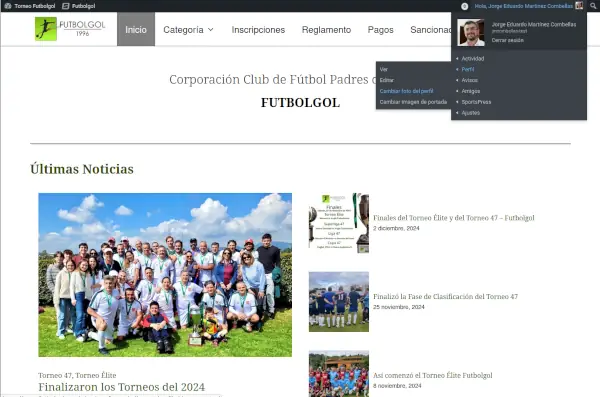Image resolution: width=600 pixels, height=397 pixels.
Task: Select Perfil in the account submenu
Action: click(468, 69)
